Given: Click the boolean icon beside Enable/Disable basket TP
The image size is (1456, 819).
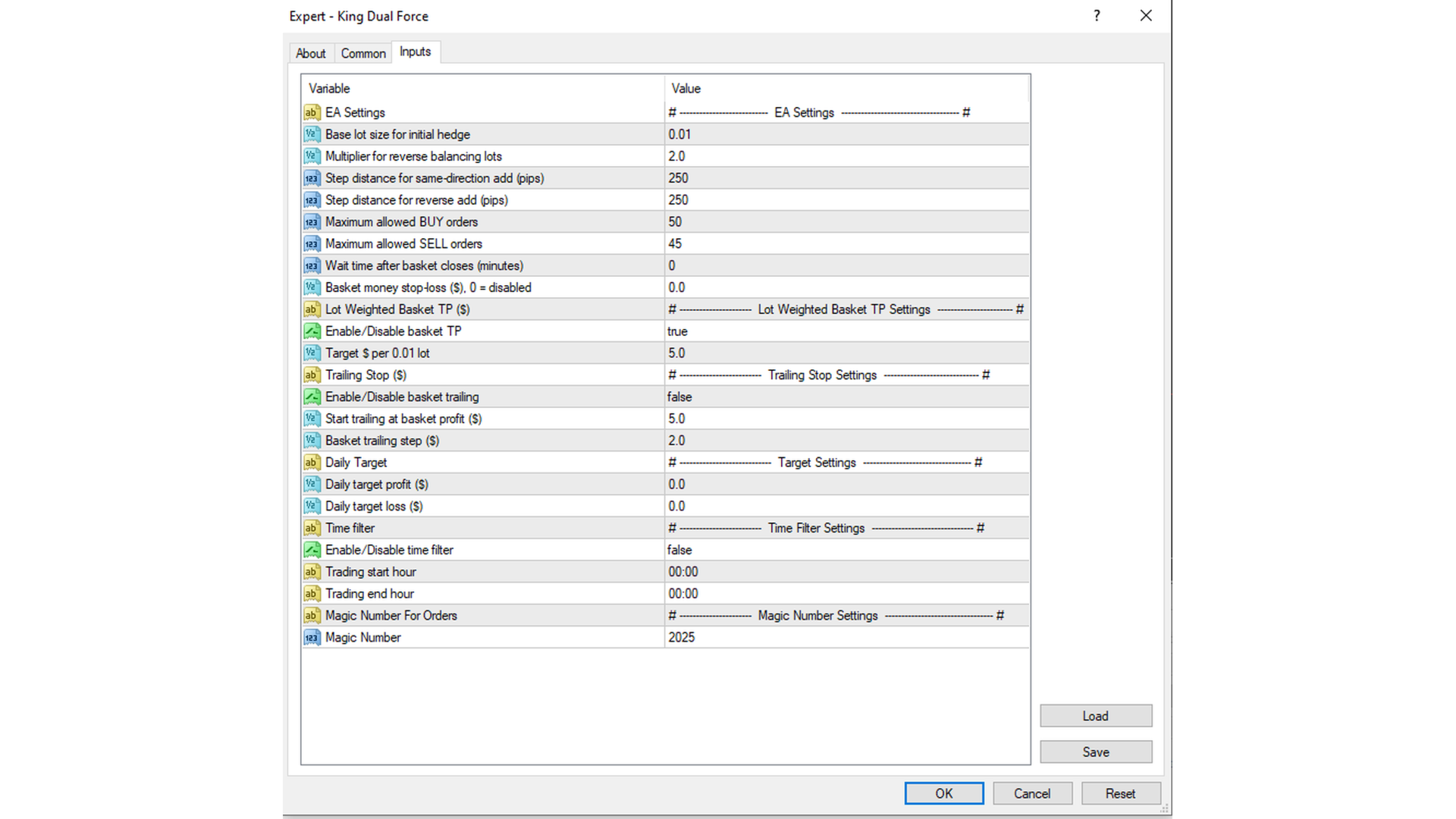Looking at the screenshot, I should [x=312, y=331].
